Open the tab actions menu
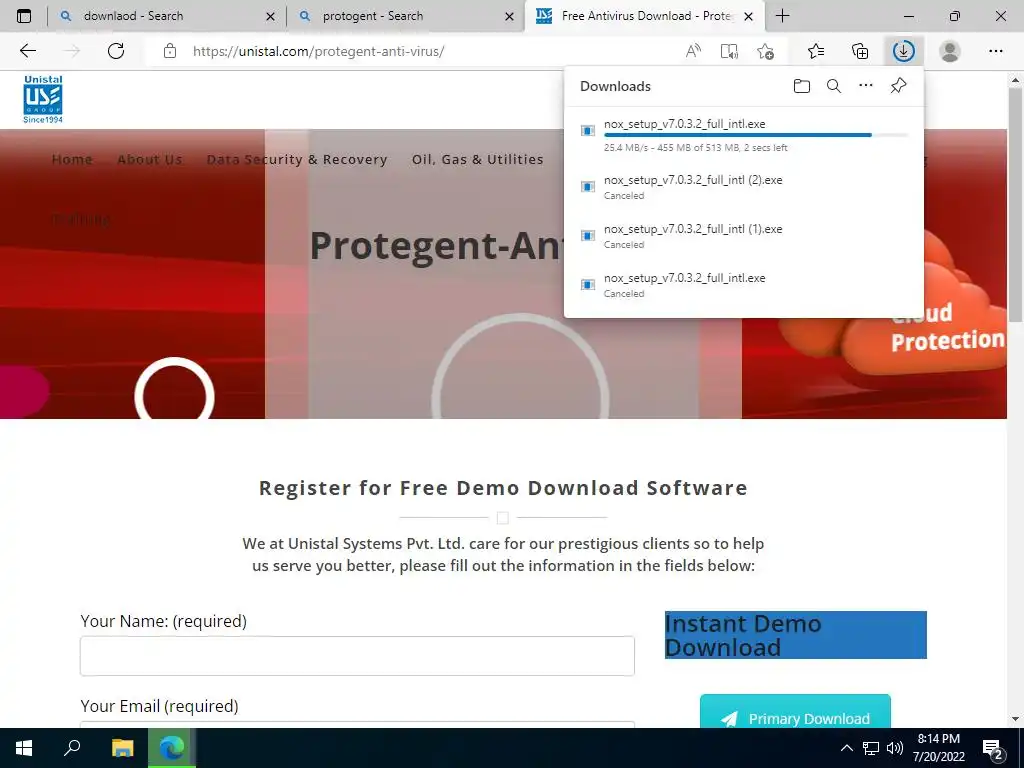1024x768 pixels. [24, 16]
